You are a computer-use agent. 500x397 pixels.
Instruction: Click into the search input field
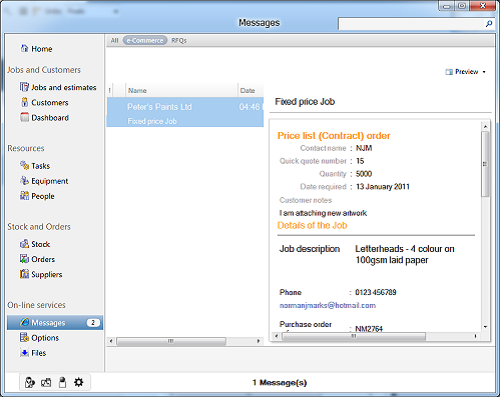click(411, 24)
